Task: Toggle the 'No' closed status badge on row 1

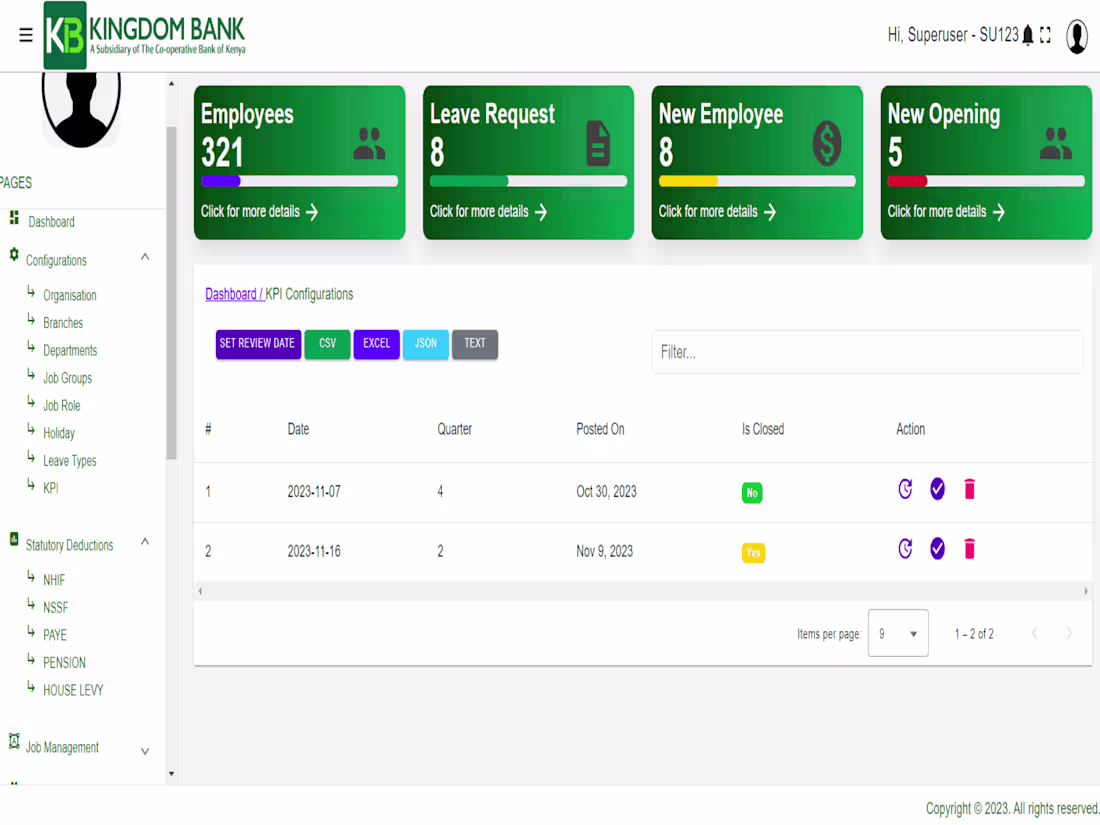Action: click(752, 493)
